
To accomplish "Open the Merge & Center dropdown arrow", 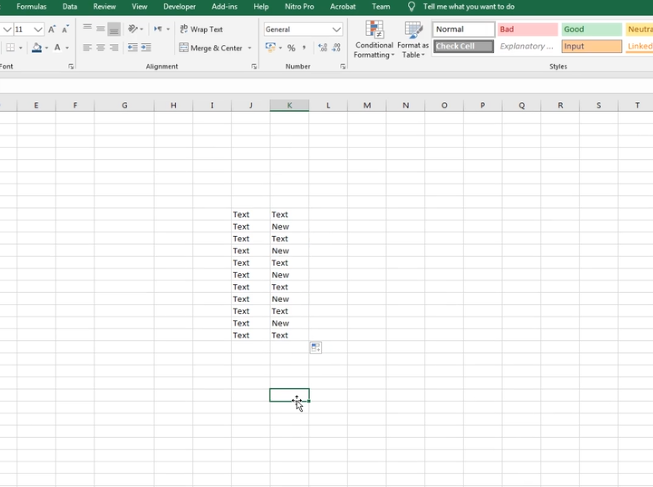I will pyautogui.click(x=249, y=48).
